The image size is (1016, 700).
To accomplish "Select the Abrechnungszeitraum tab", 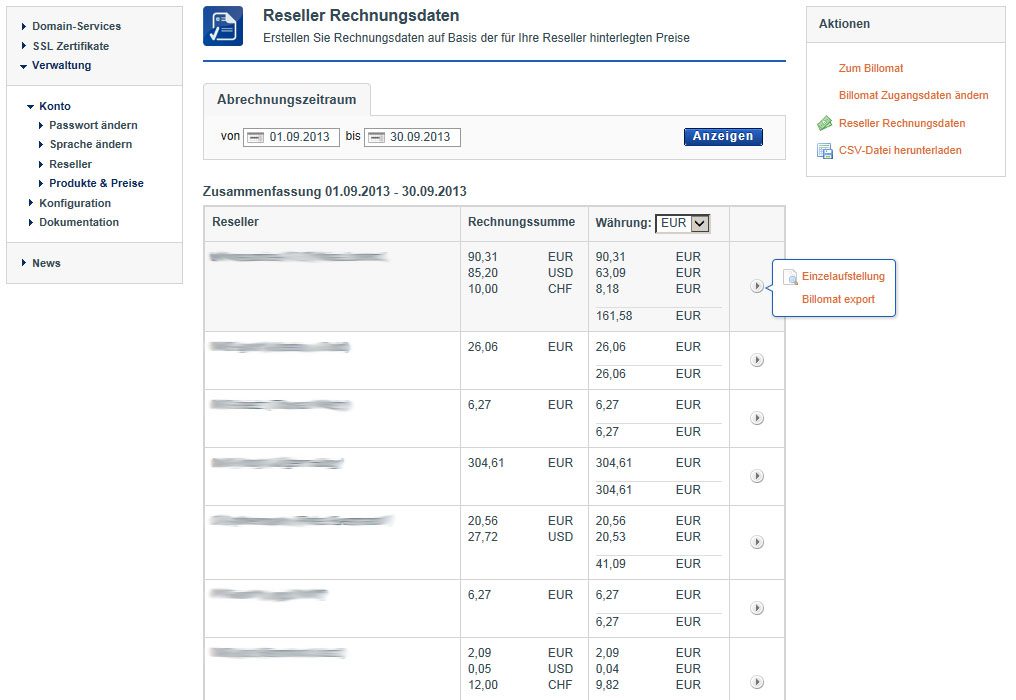I will (286, 100).
